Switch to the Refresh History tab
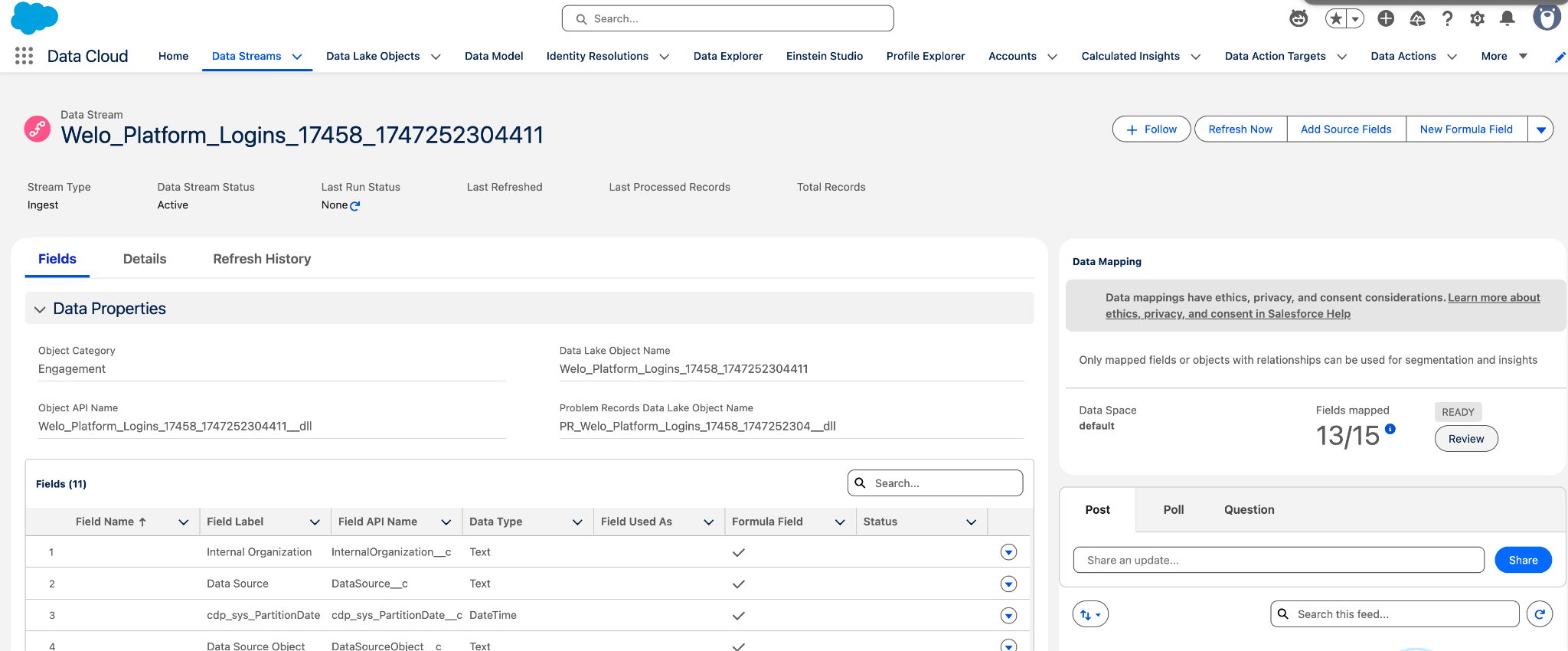This screenshot has height=651, width=1568. (x=262, y=259)
